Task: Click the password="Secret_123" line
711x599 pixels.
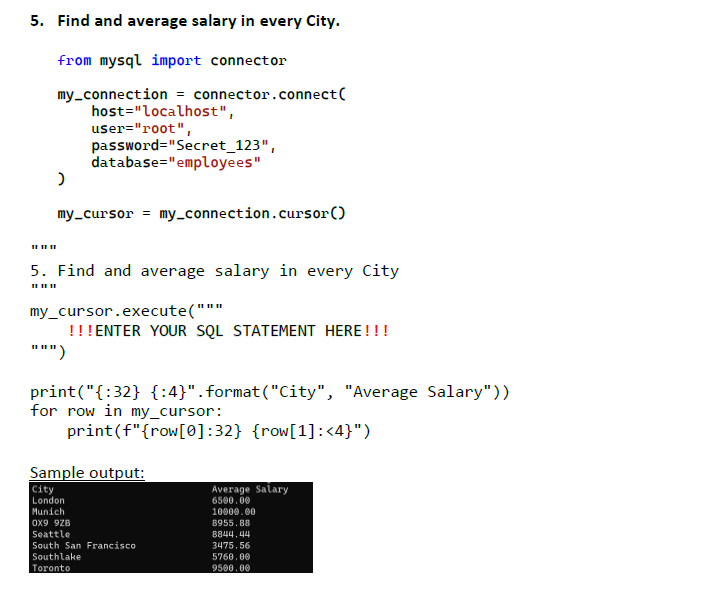Action: click(x=183, y=146)
